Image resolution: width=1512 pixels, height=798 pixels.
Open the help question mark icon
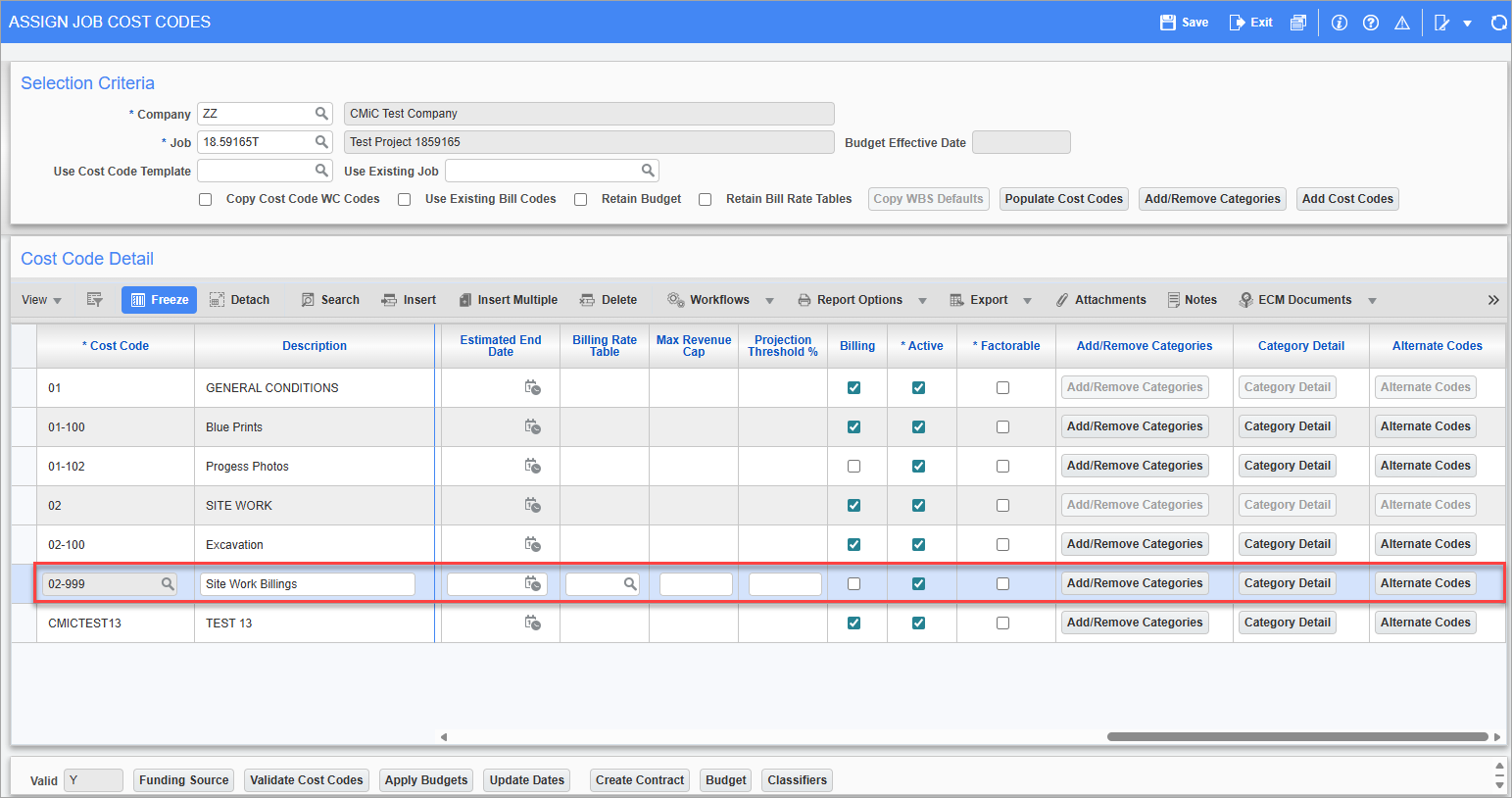pyautogui.click(x=1371, y=23)
